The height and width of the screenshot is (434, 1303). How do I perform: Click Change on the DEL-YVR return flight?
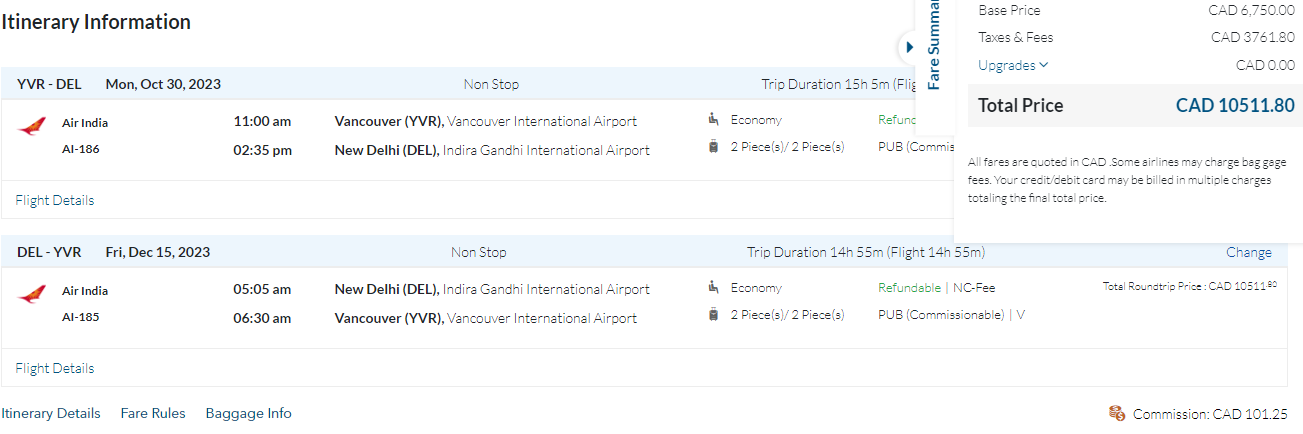[1249, 252]
